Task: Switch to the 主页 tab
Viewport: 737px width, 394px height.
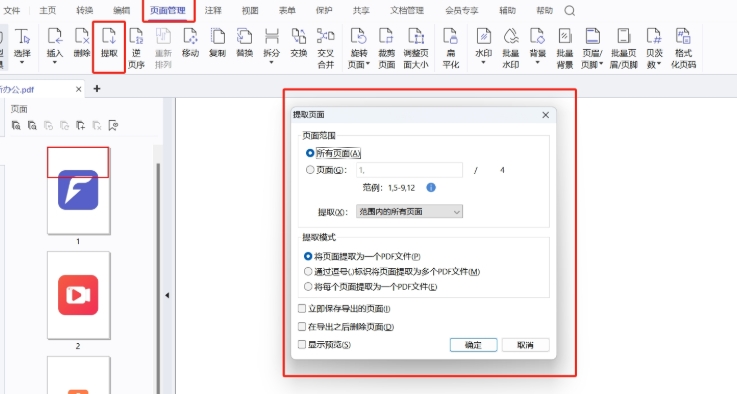Action: click(x=47, y=10)
